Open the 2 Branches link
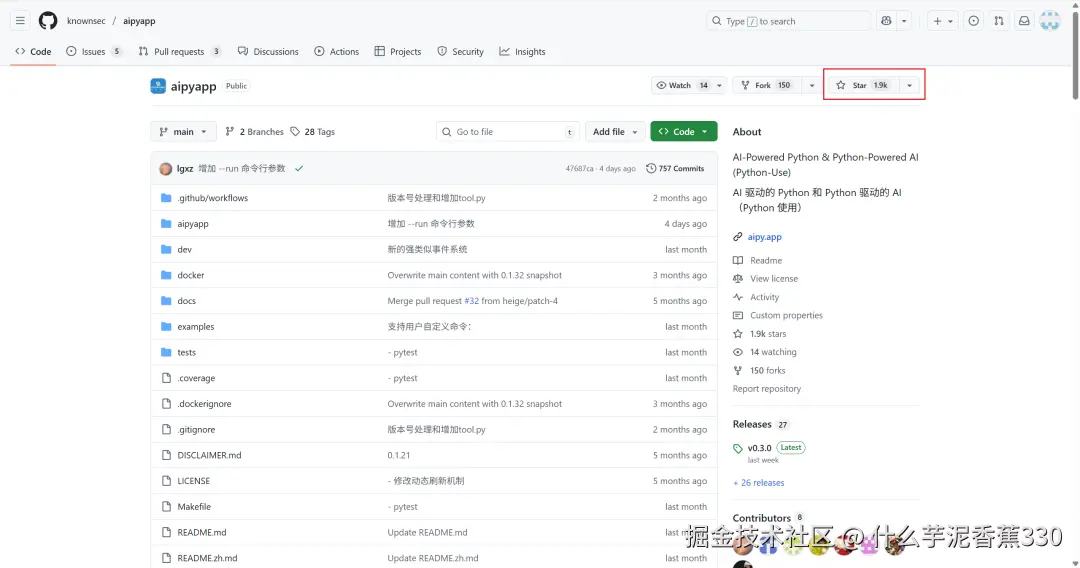The width and height of the screenshot is (1080, 568). (x=254, y=132)
